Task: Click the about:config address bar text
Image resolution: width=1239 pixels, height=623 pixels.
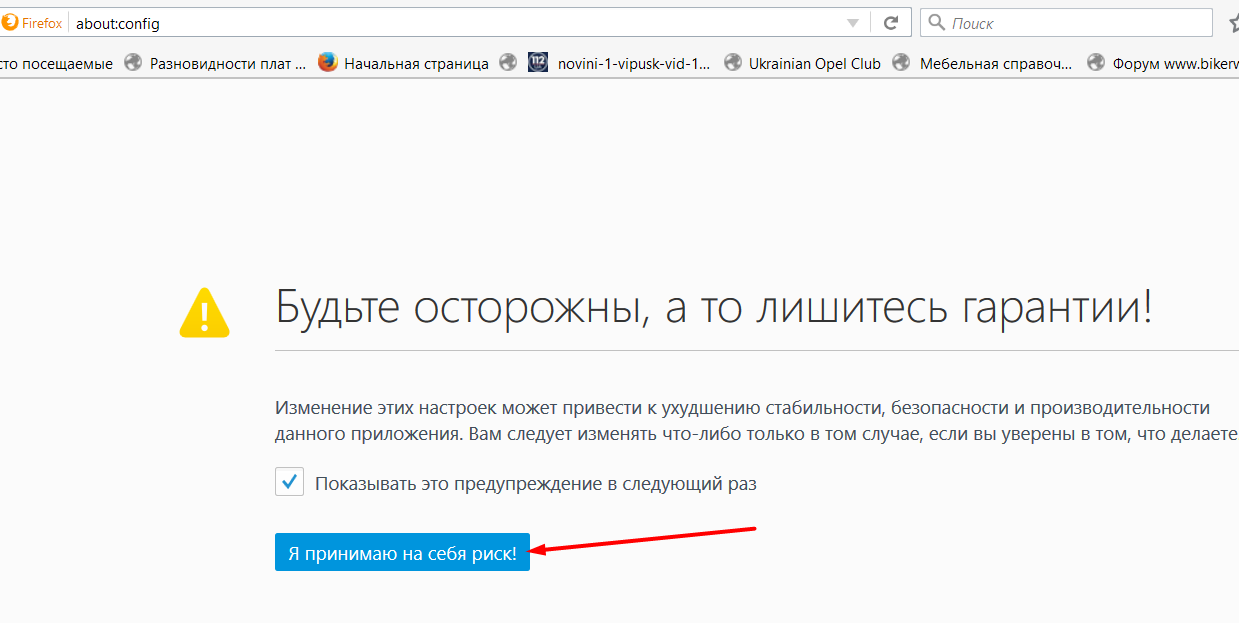Action: 117,22
